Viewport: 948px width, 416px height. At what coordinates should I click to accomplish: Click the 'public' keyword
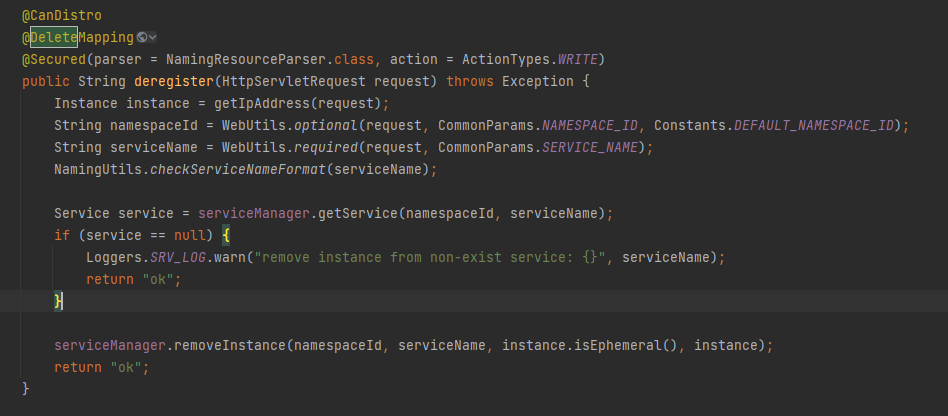[46, 82]
